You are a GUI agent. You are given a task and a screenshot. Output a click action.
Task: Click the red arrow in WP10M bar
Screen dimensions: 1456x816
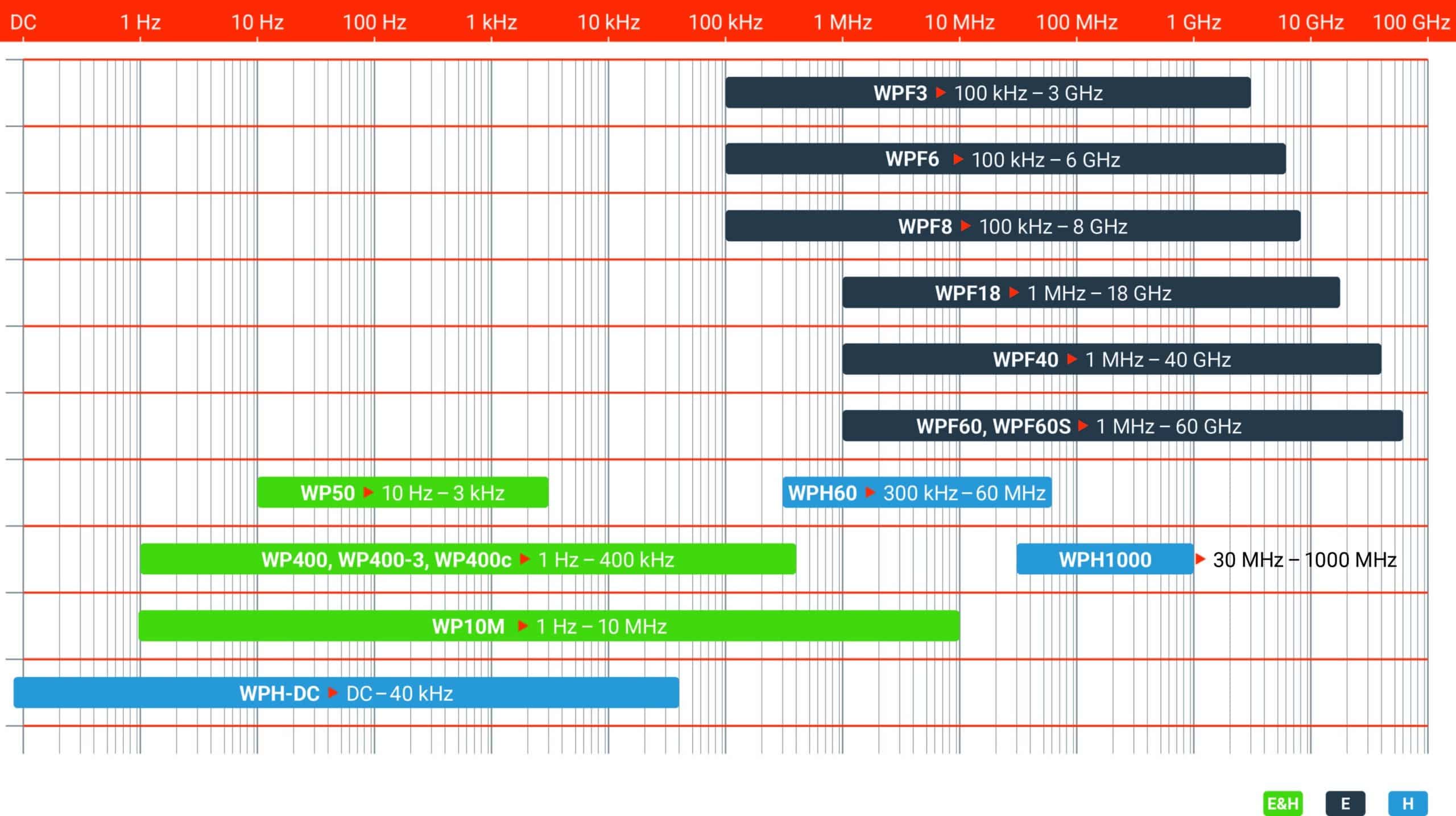[x=523, y=626]
